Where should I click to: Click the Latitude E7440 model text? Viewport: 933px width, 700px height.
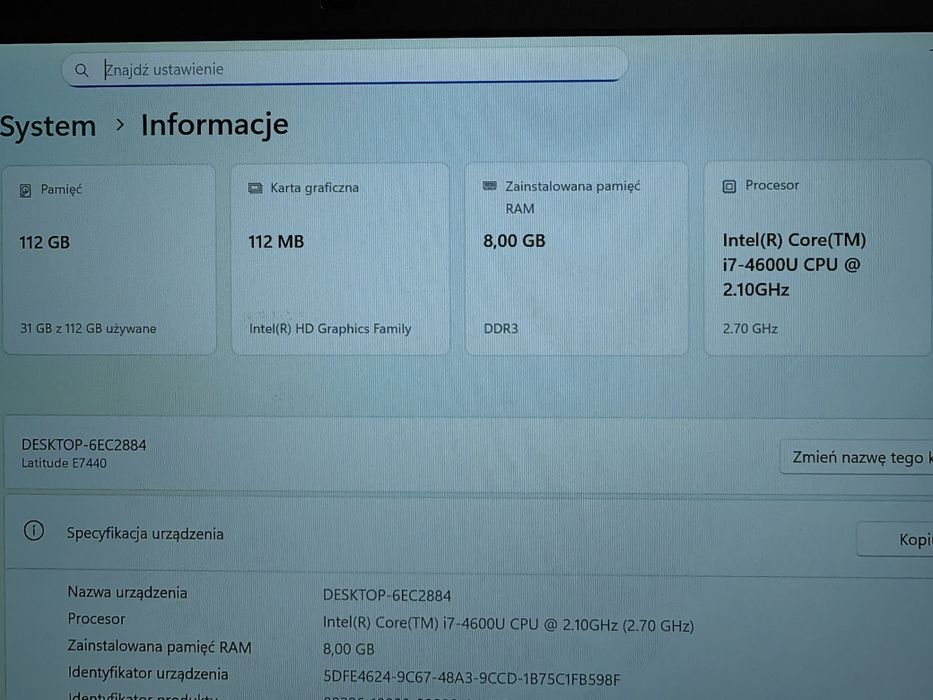(x=64, y=463)
